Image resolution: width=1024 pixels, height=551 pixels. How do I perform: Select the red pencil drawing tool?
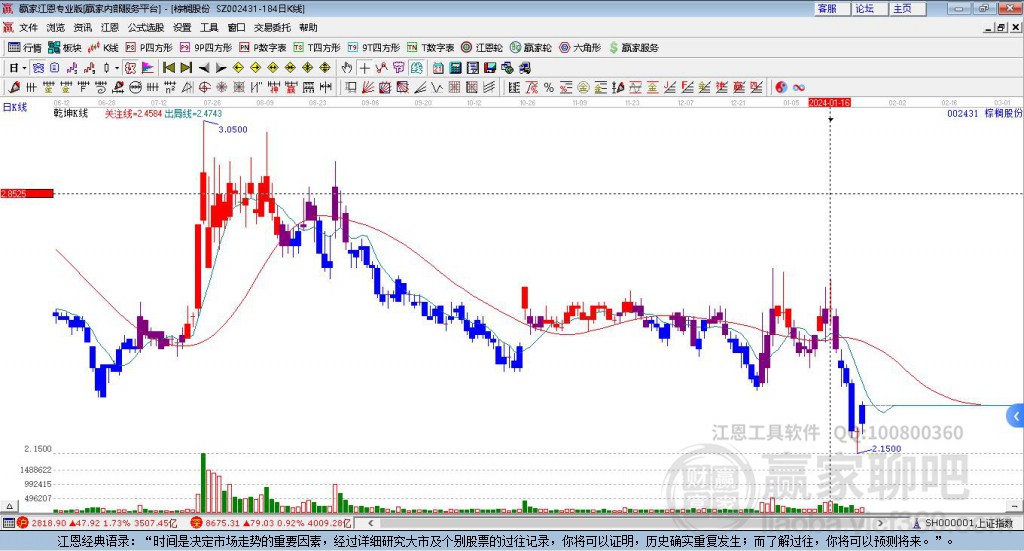coord(14,87)
